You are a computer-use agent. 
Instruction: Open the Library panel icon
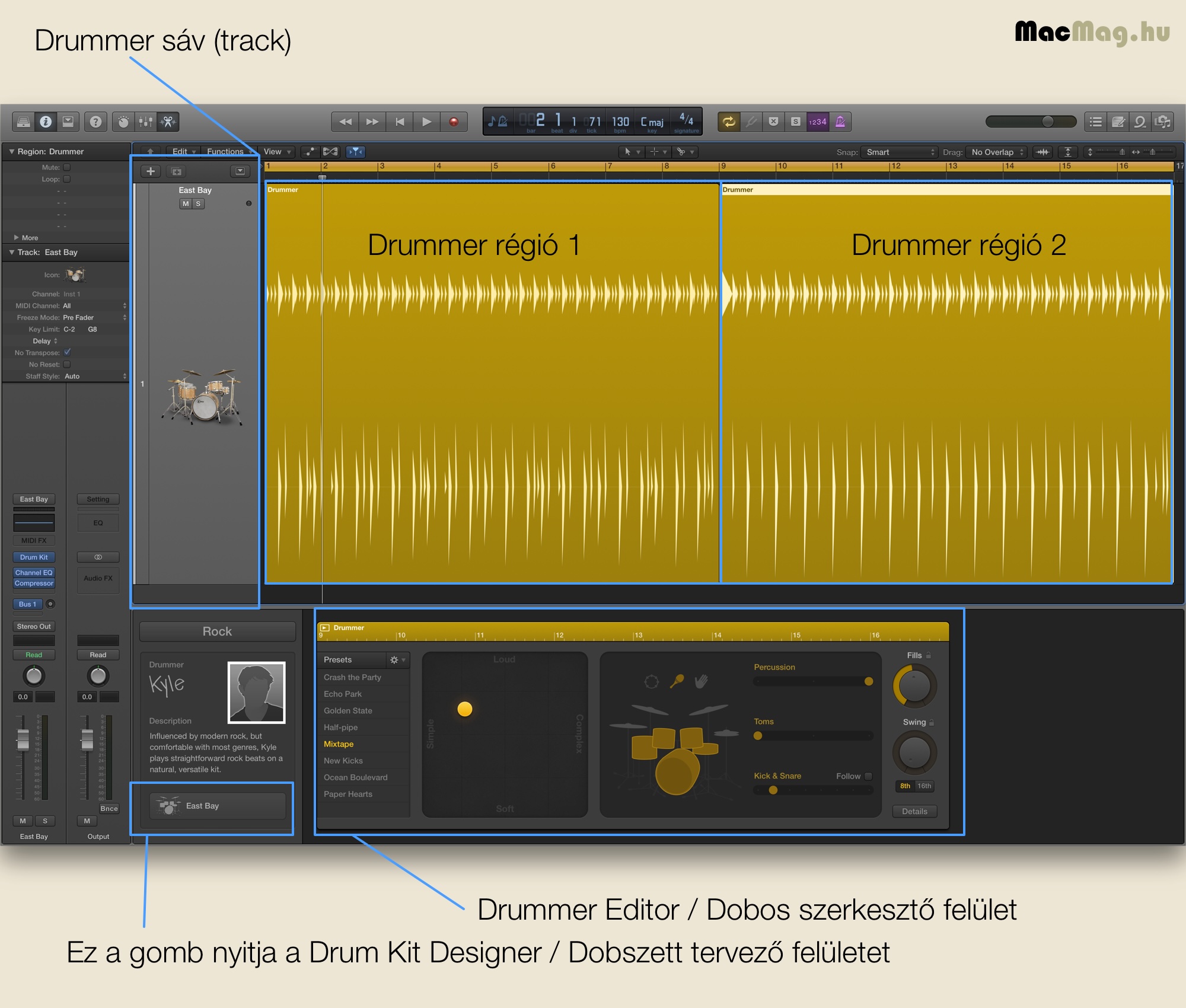(23, 122)
